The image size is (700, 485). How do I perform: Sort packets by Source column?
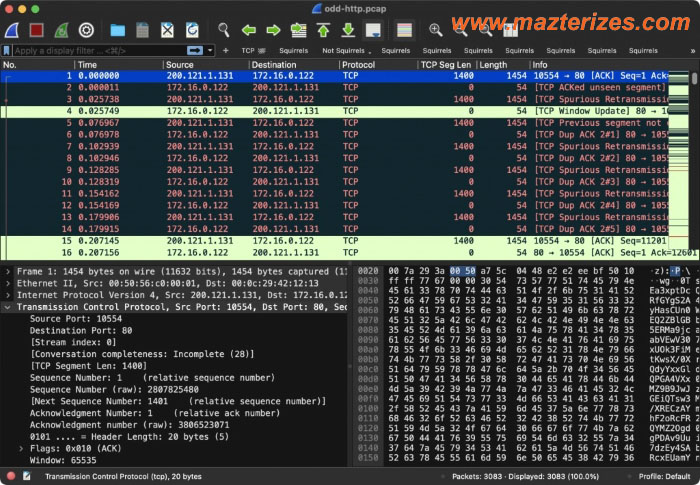coord(205,65)
